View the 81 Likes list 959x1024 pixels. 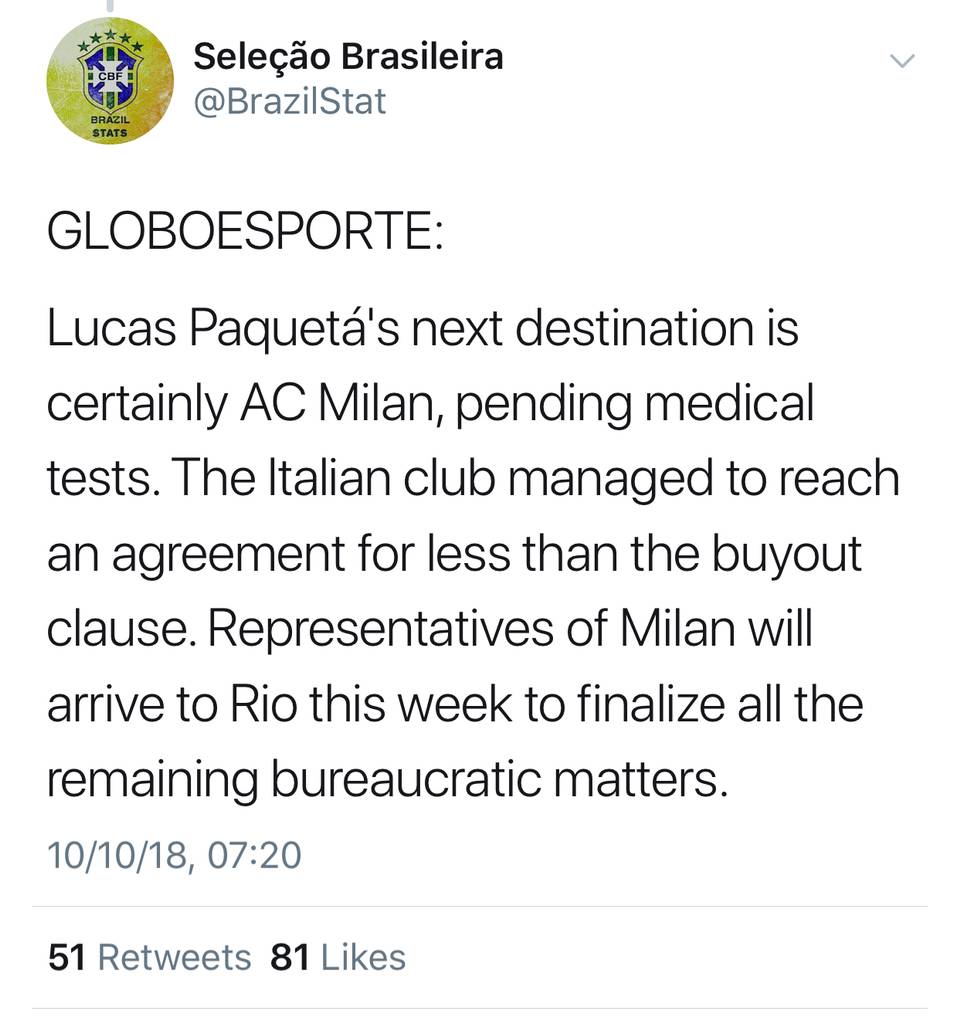(x=338, y=957)
